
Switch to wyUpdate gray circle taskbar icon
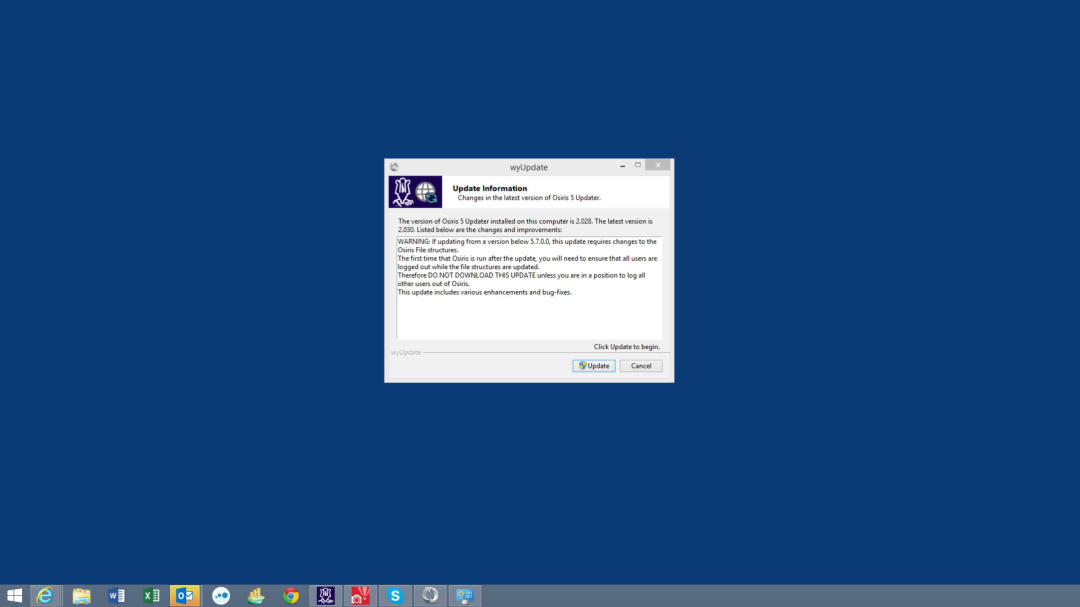pyautogui.click(x=430, y=596)
